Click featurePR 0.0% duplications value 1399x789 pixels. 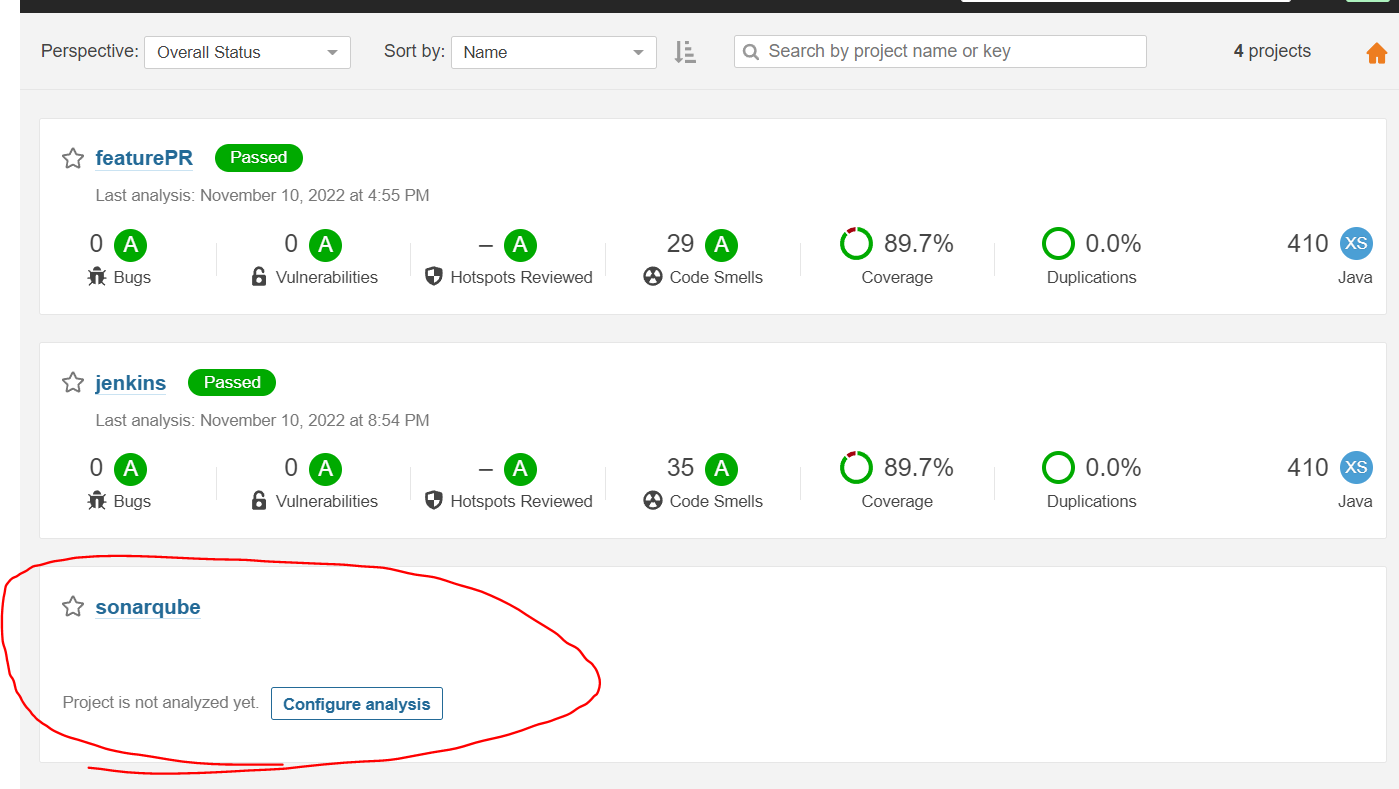click(x=1114, y=244)
